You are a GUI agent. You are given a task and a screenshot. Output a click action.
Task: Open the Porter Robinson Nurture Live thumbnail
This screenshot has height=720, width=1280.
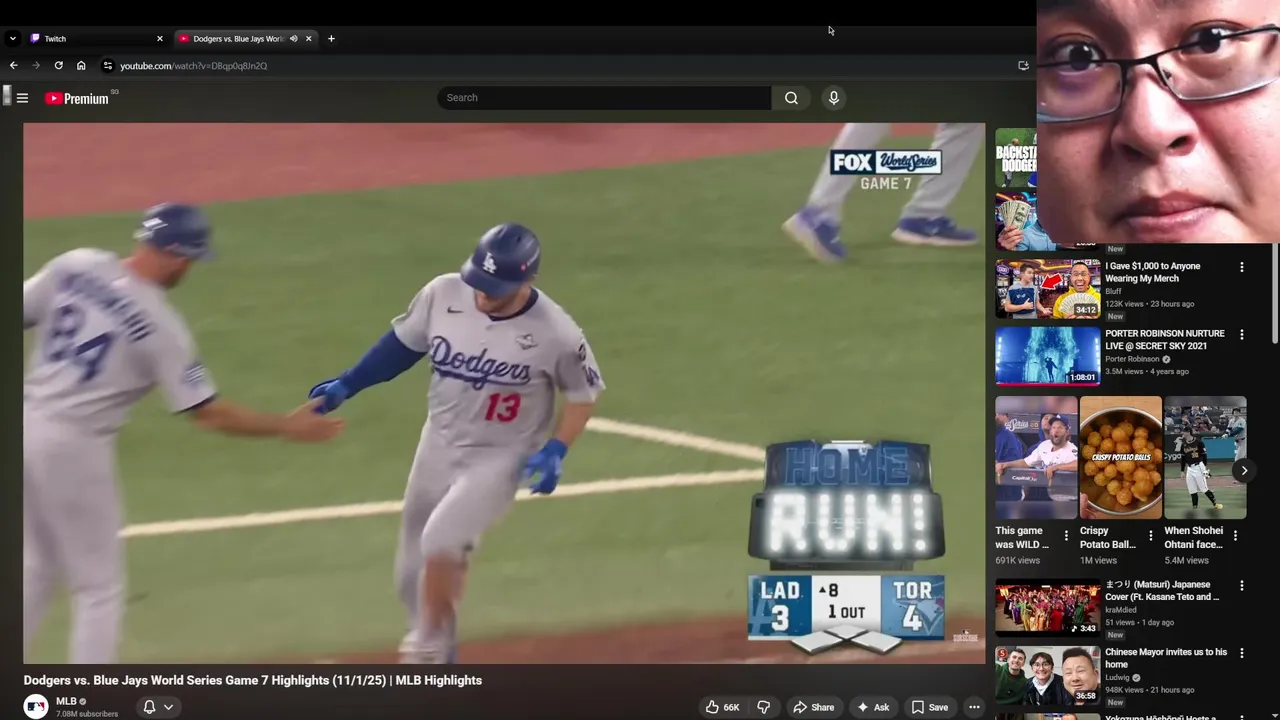[x=1047, y=356]
